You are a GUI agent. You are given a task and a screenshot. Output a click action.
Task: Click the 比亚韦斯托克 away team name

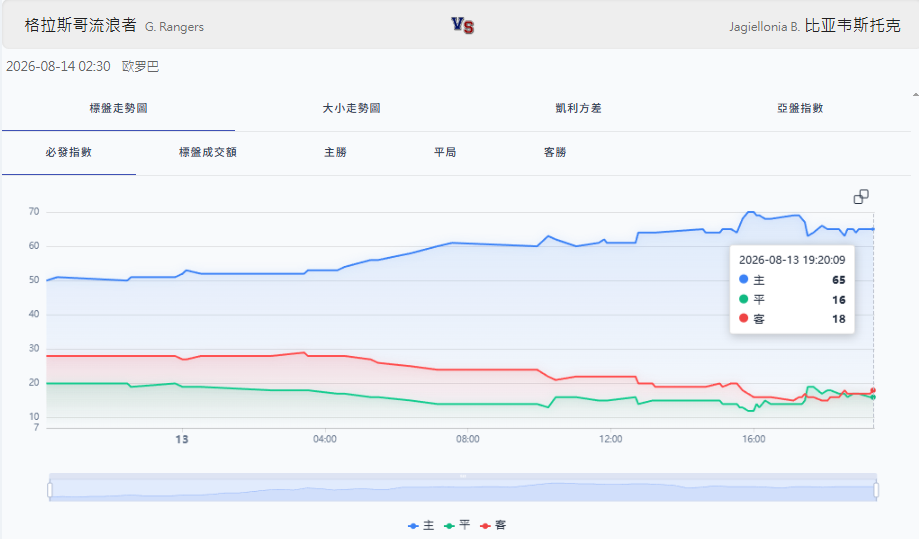pyautogui.click(x=852, y=26)
